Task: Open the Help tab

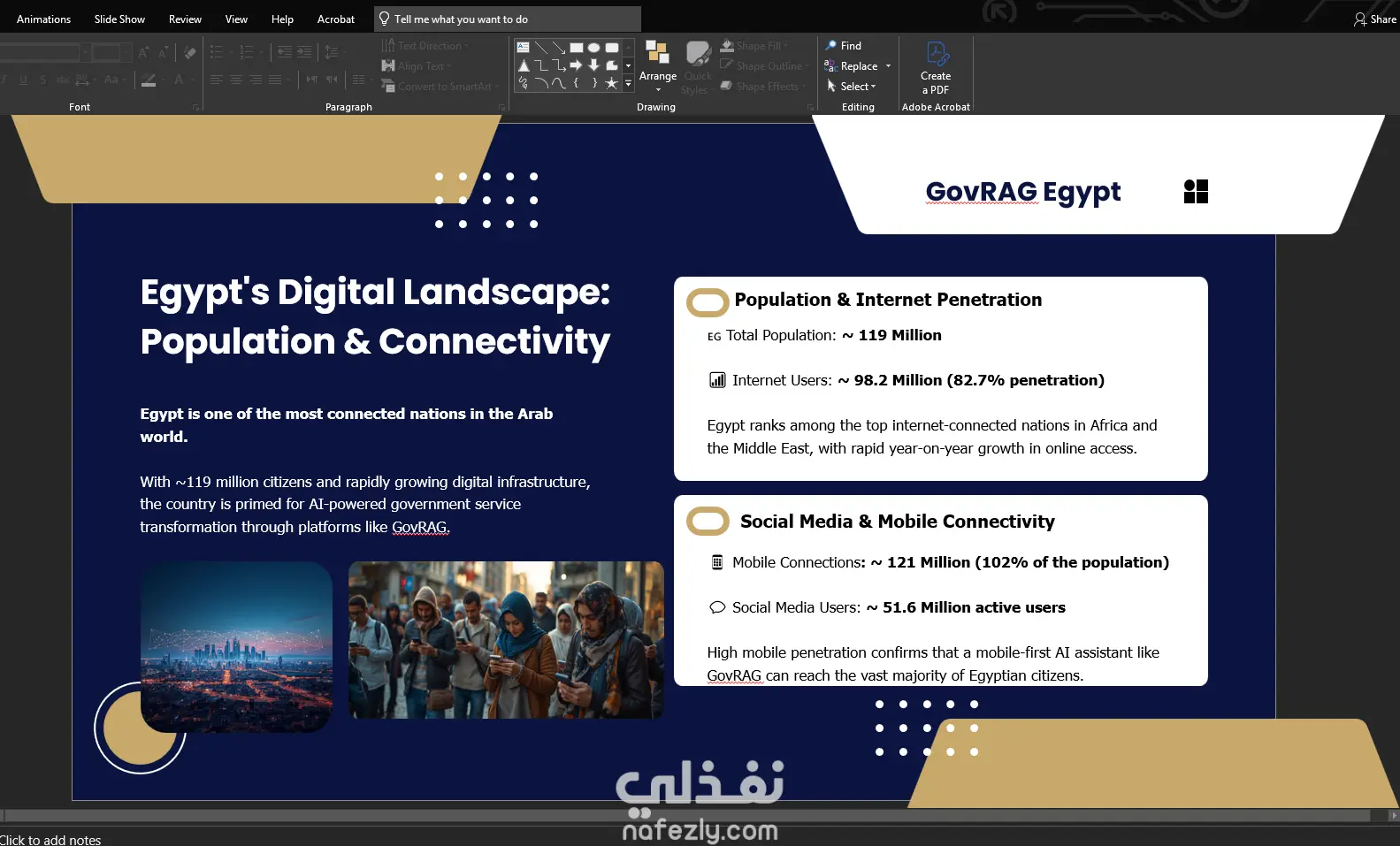Action: 282,19
